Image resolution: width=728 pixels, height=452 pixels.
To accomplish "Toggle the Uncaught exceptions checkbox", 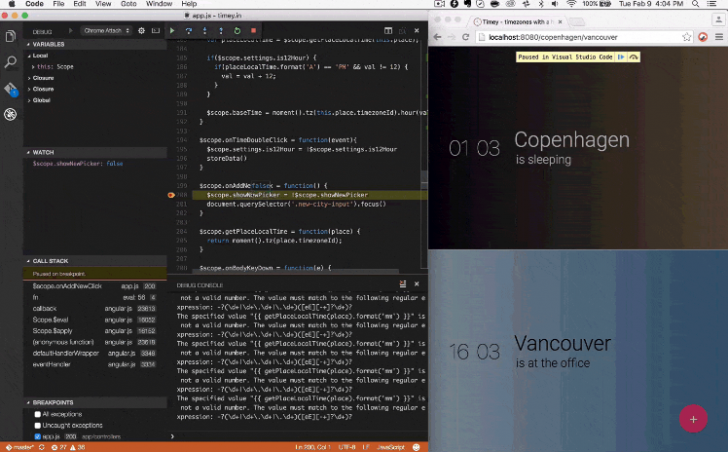I will 38,426.
